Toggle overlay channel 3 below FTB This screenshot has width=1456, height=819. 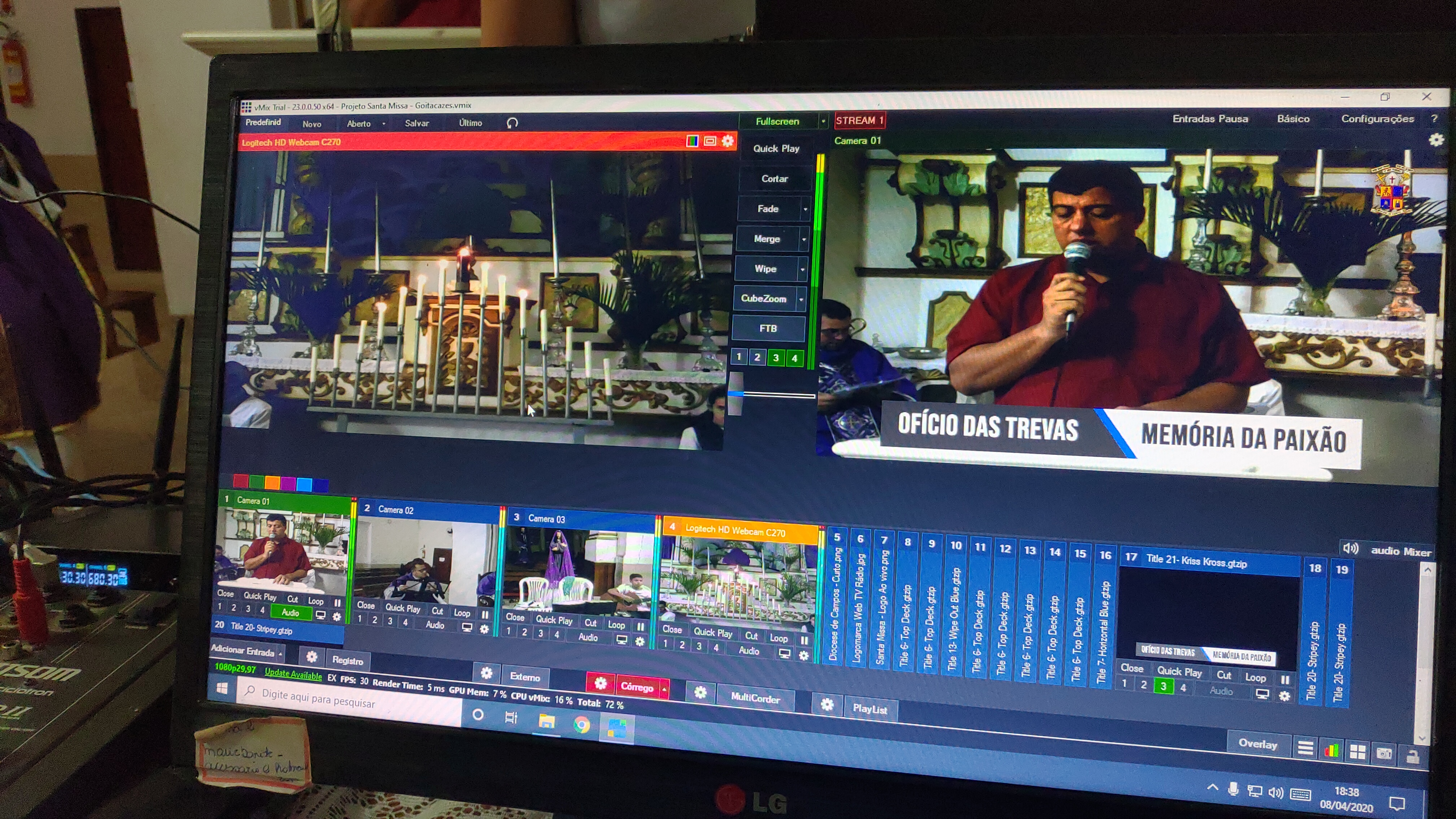[x=775, y=357]
